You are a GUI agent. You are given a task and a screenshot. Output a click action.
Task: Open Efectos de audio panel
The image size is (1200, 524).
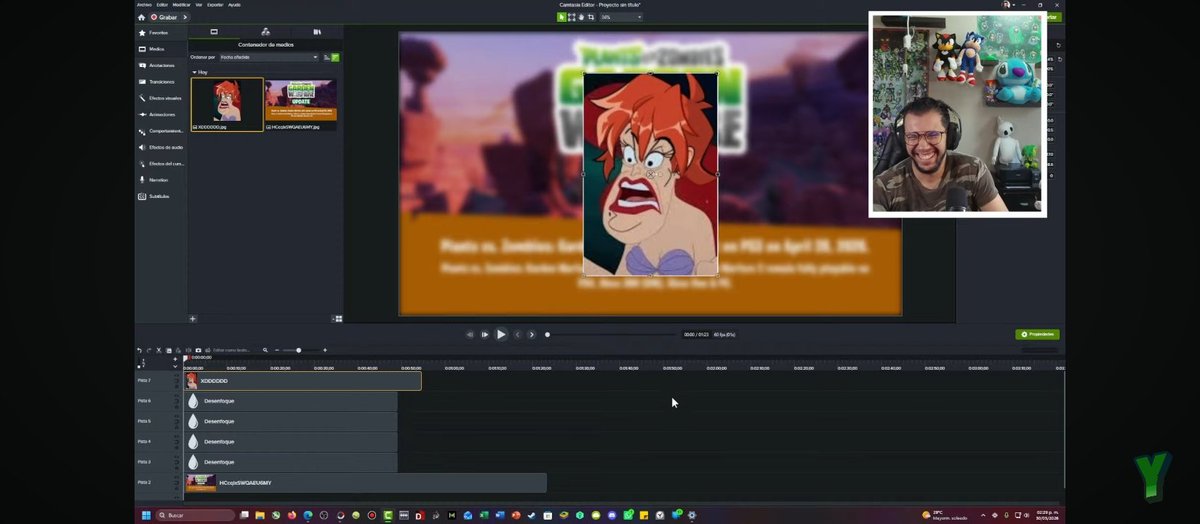[x=160, y=147]
